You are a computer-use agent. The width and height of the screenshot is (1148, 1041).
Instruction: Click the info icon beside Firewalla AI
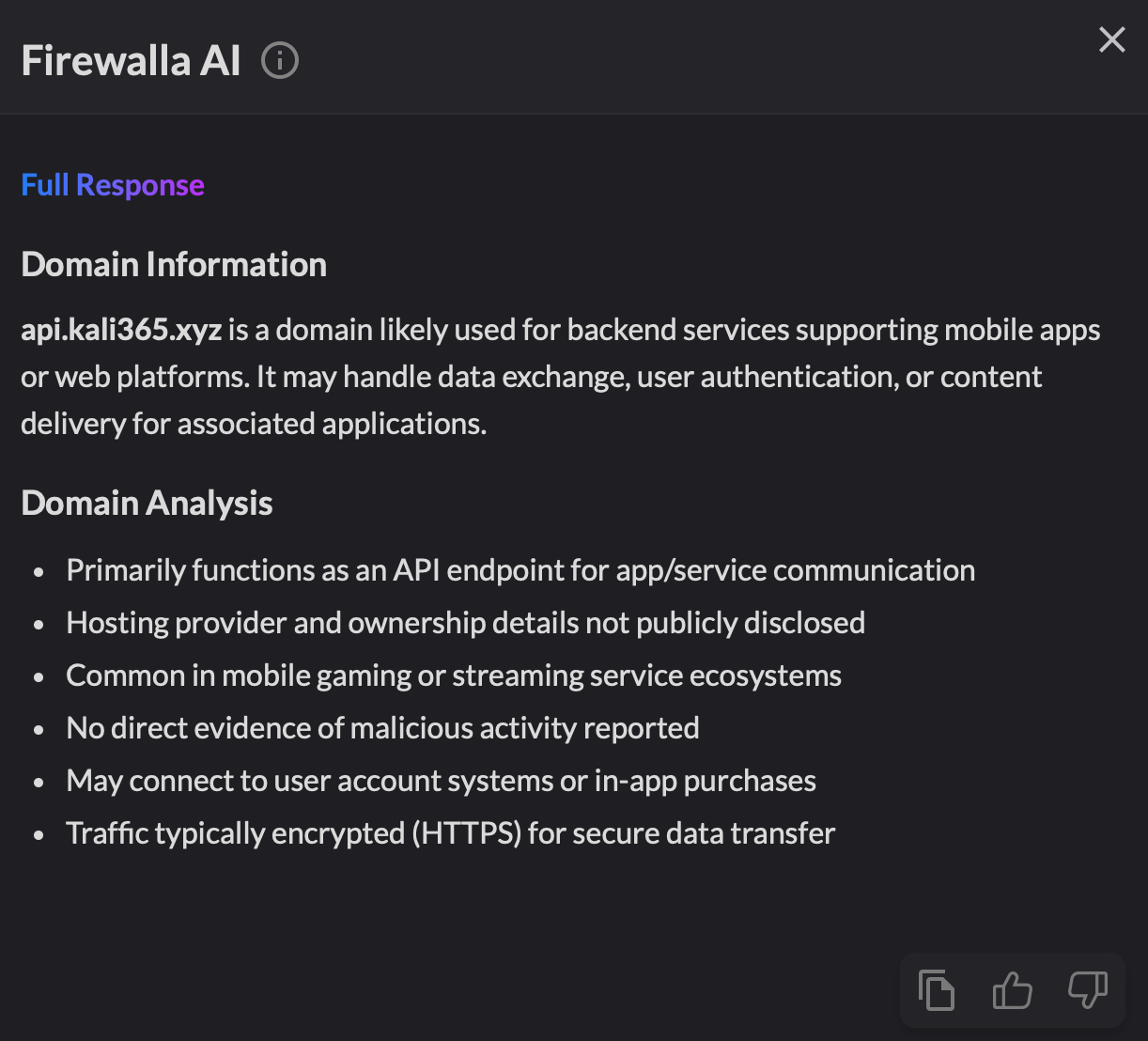coord(280,61)
